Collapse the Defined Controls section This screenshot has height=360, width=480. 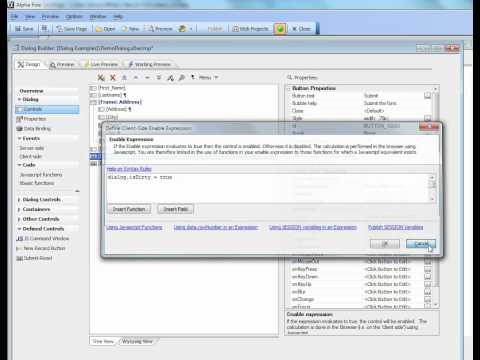pyautogui.click(x=19, y=229)
